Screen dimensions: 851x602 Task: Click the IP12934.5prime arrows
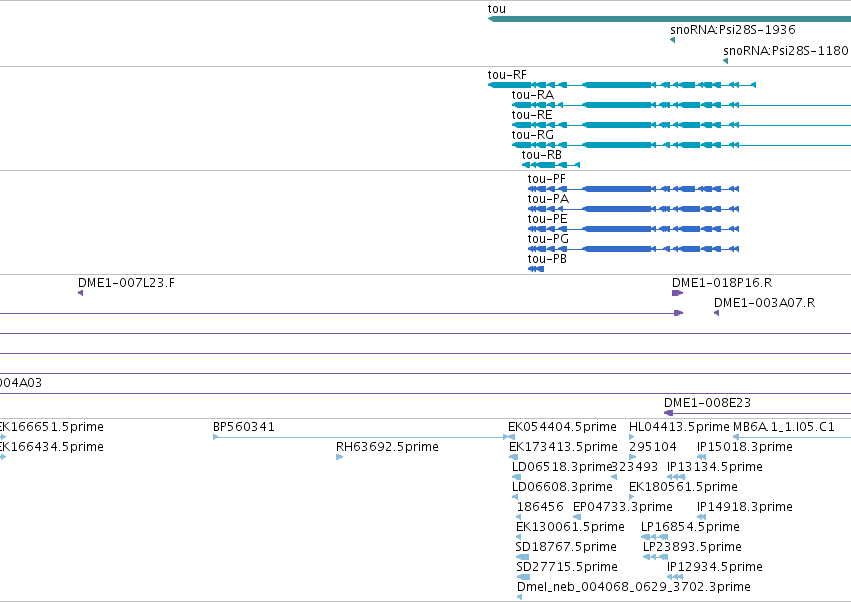tap(675, 577)
